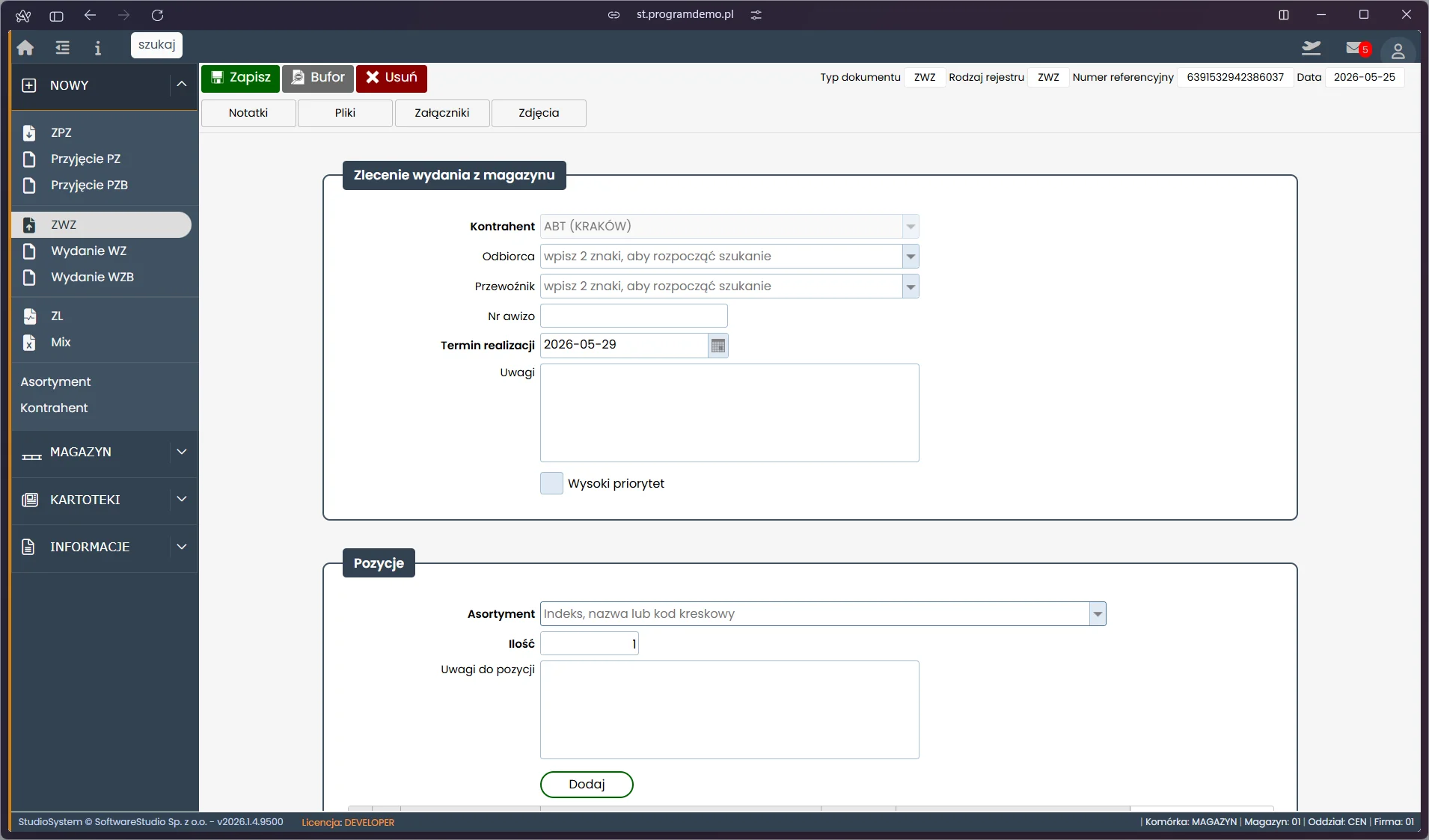Open the Asortyment dropdown arrow
This screenshot has height=840, width=1429.
coord(1098,614)
